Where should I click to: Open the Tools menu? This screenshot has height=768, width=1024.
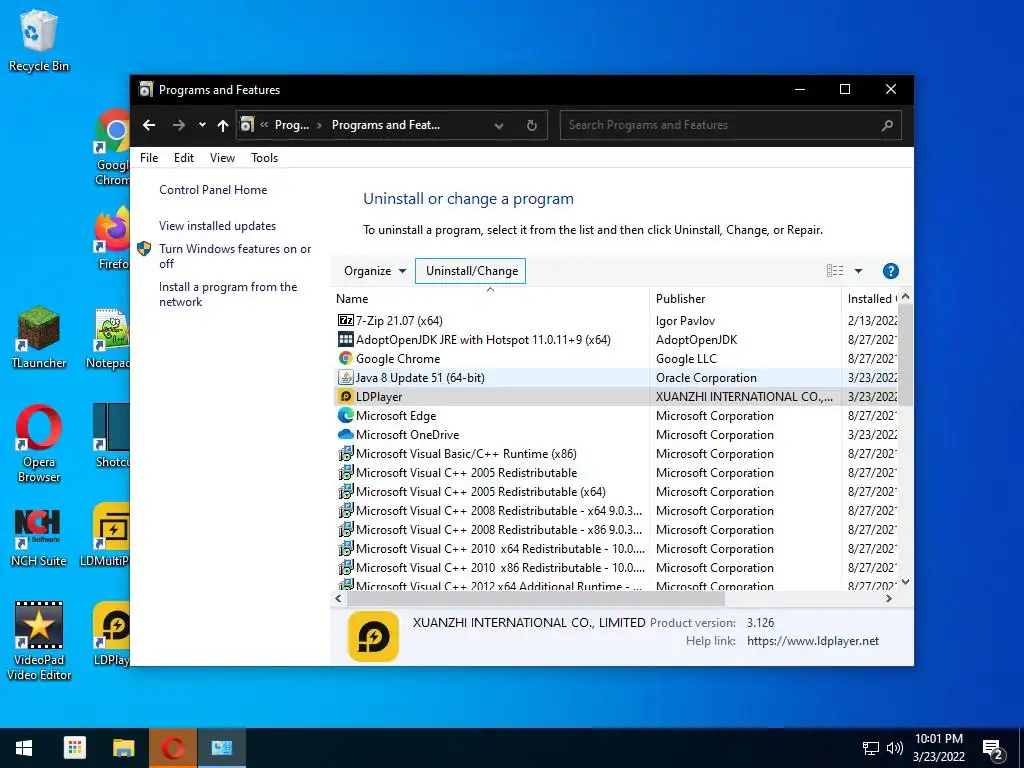[264, 157]
